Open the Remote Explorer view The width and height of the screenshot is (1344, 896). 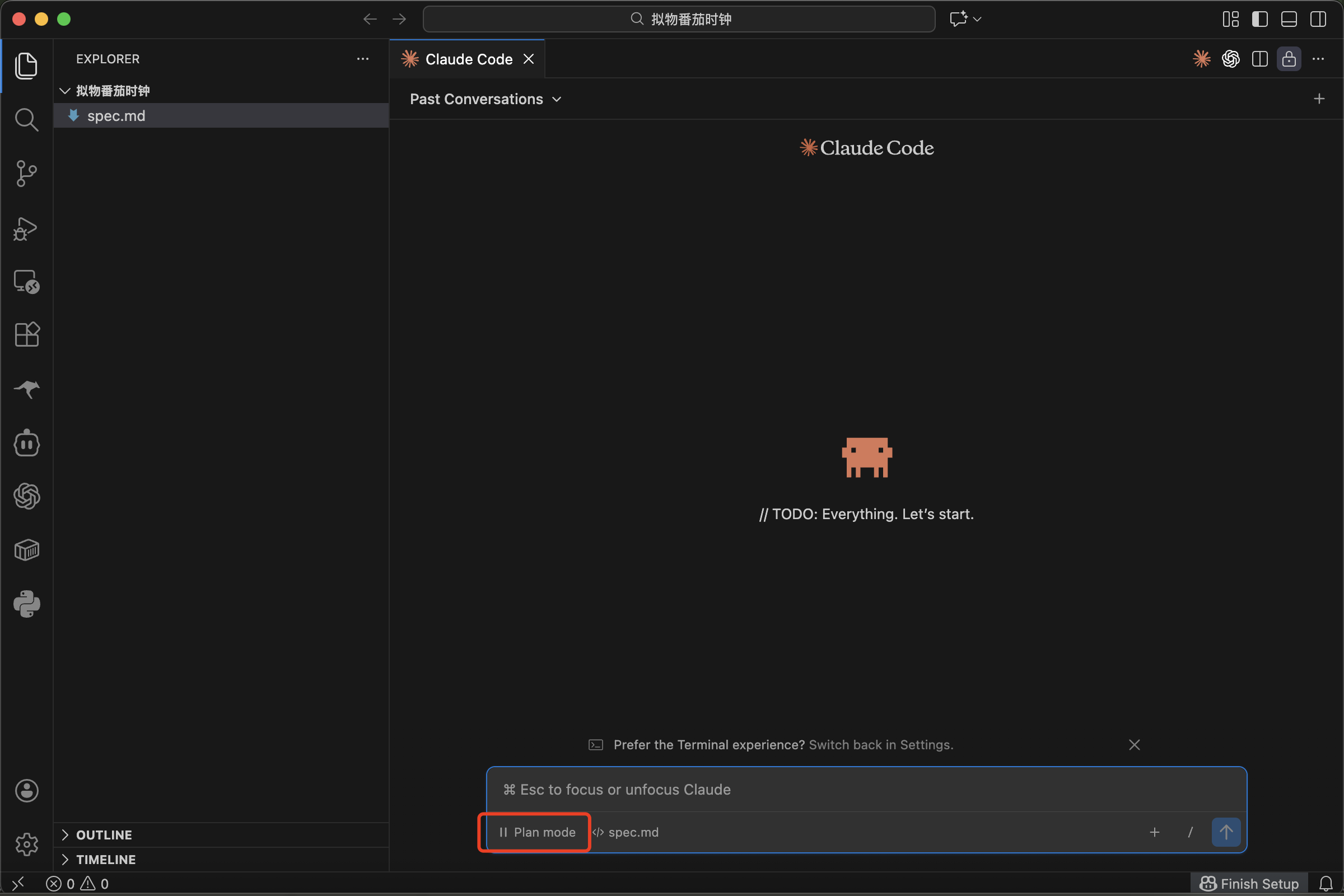tap(26, 281)
